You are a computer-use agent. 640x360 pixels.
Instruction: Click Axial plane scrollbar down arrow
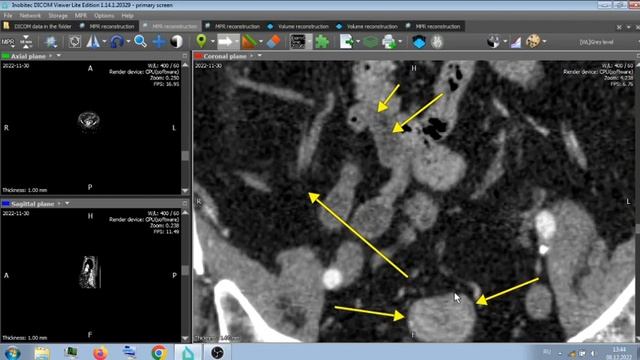[185, 191]
